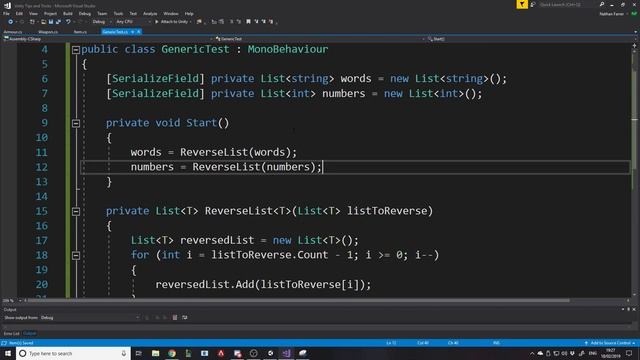Click the taskbar microphone search icon
Screen dimensions: 640x360
[x=124, y=353]
